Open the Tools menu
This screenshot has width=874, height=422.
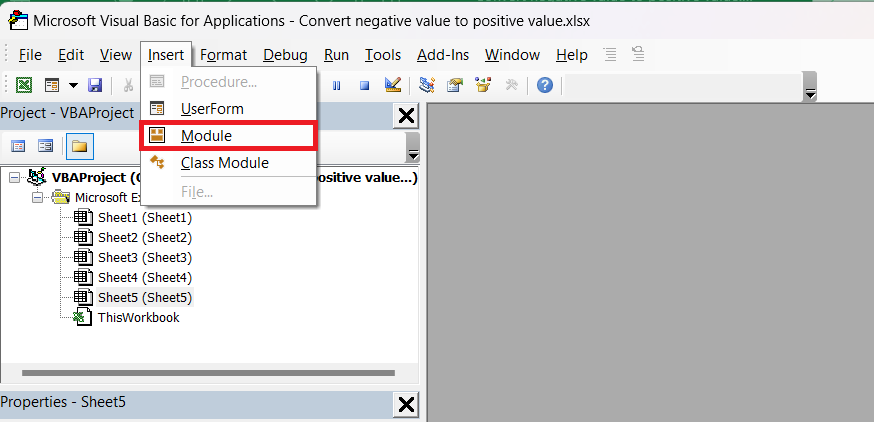pos(383,55)
